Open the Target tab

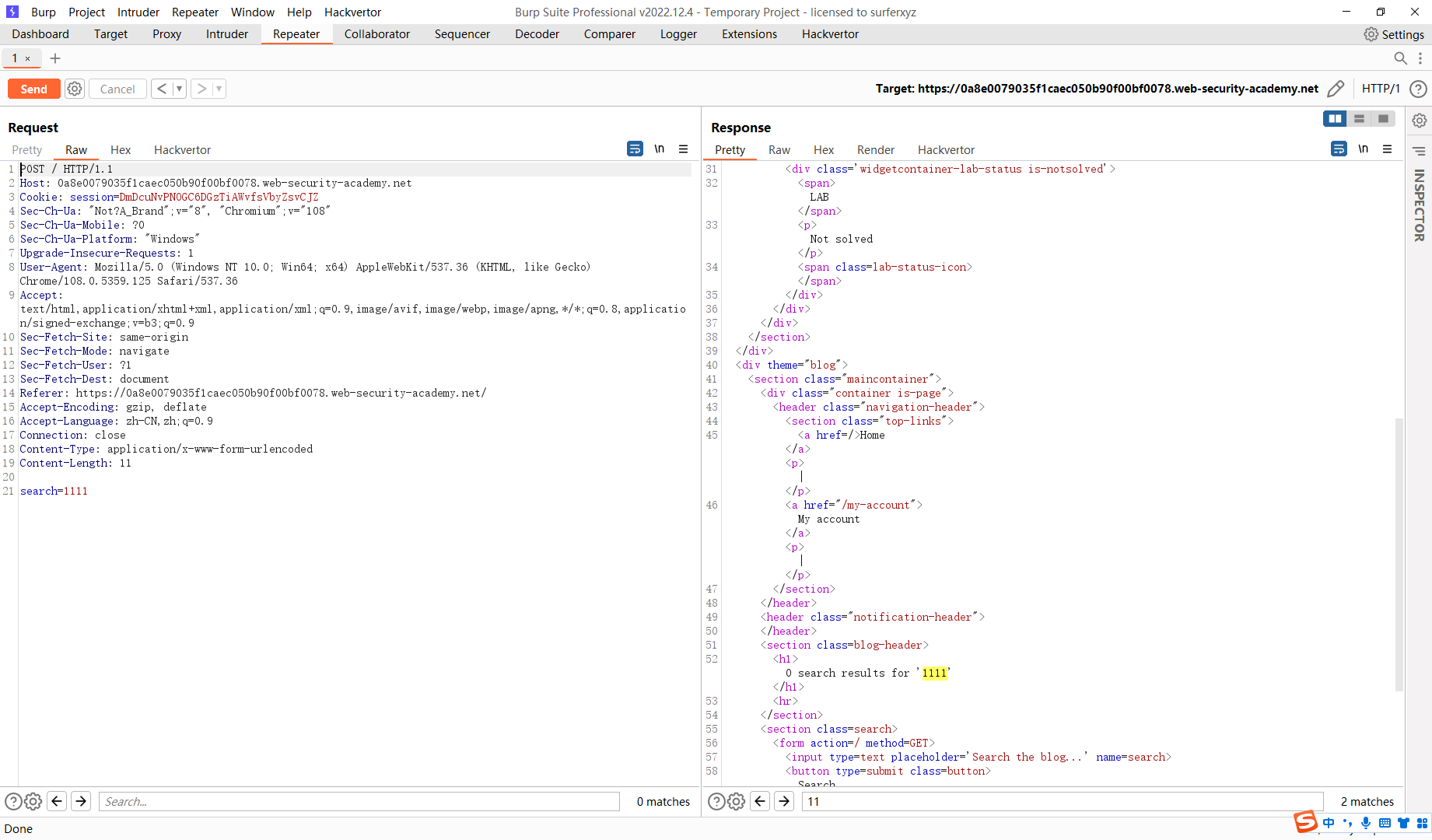[x=110, y=34]
